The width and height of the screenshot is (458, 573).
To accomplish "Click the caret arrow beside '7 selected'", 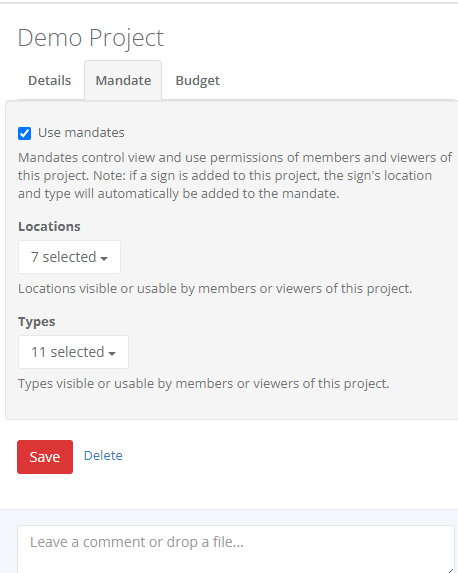I will pos(104,259).
